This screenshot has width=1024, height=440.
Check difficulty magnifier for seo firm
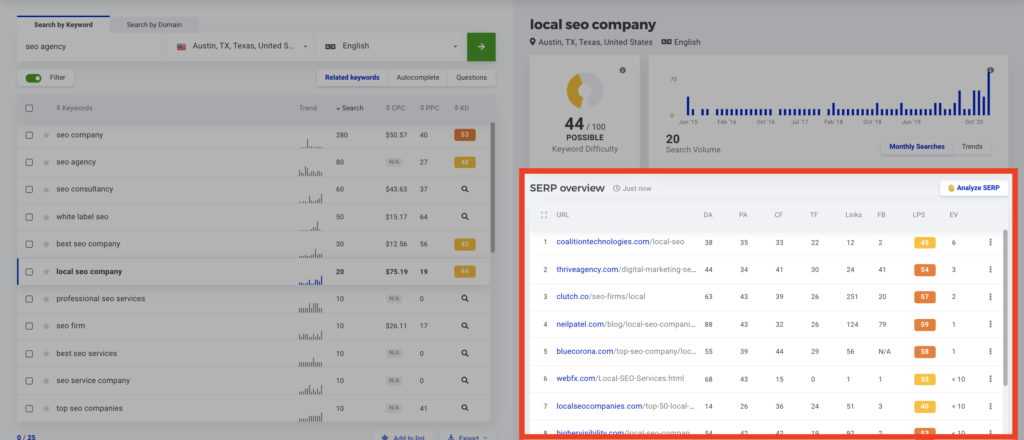point(464,326)
